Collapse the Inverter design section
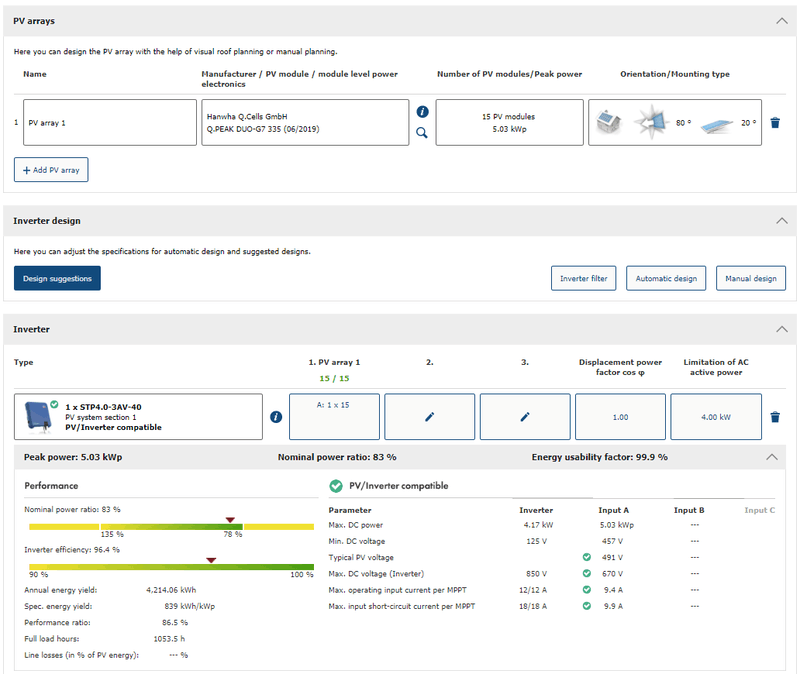 tap(781, 221)
